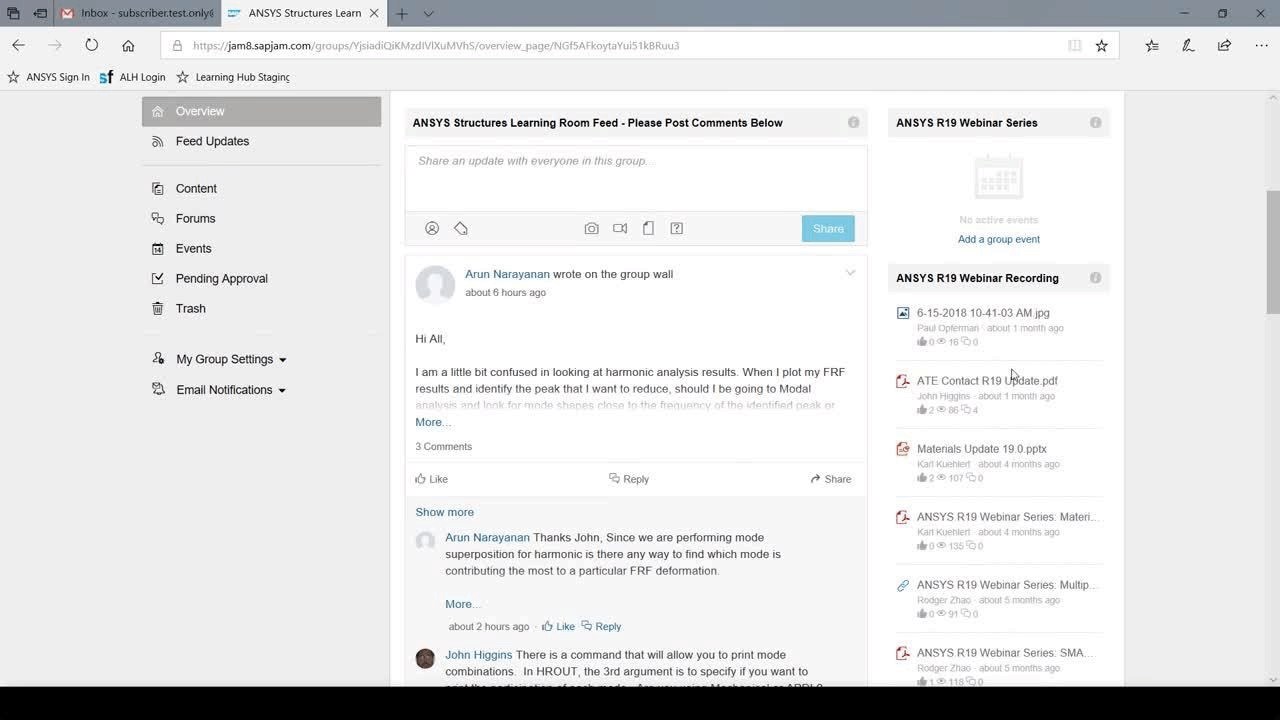This screenshot has width=1280, height=720.
Task: Open ALH Login bookmark
Action: [x=132, y=77]
